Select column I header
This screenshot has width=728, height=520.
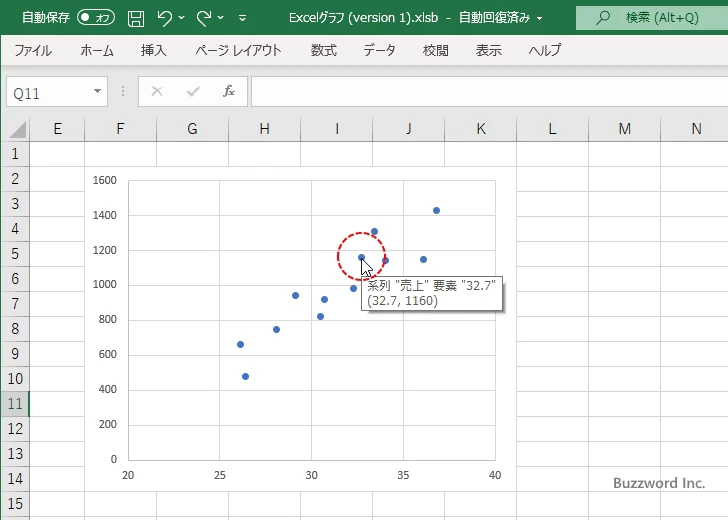(337, 129)
